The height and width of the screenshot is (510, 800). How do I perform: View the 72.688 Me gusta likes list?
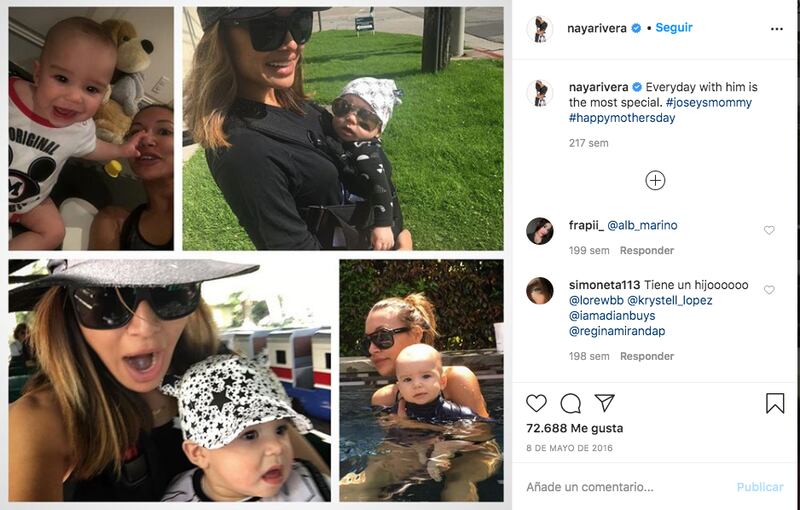574,428
